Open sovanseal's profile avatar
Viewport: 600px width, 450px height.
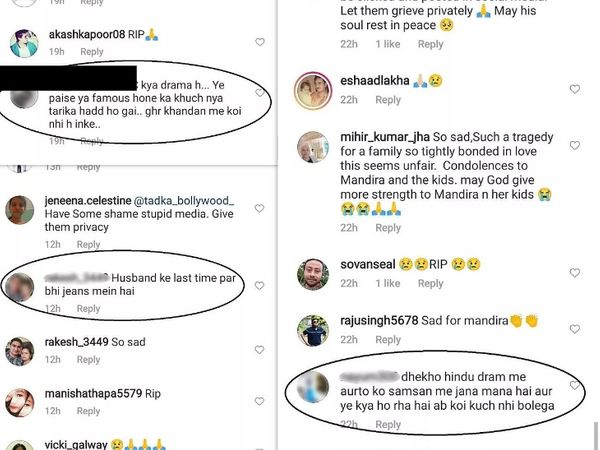312,272
